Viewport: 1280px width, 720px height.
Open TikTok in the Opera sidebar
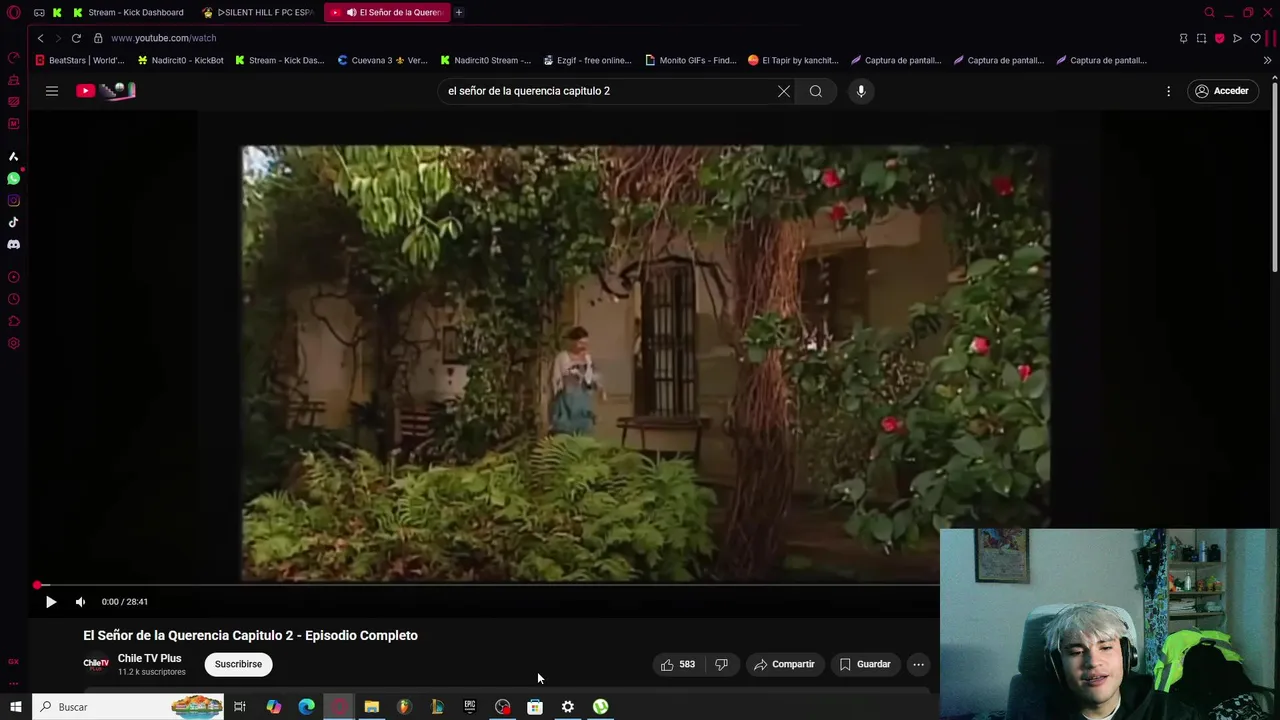click(13, 222)
